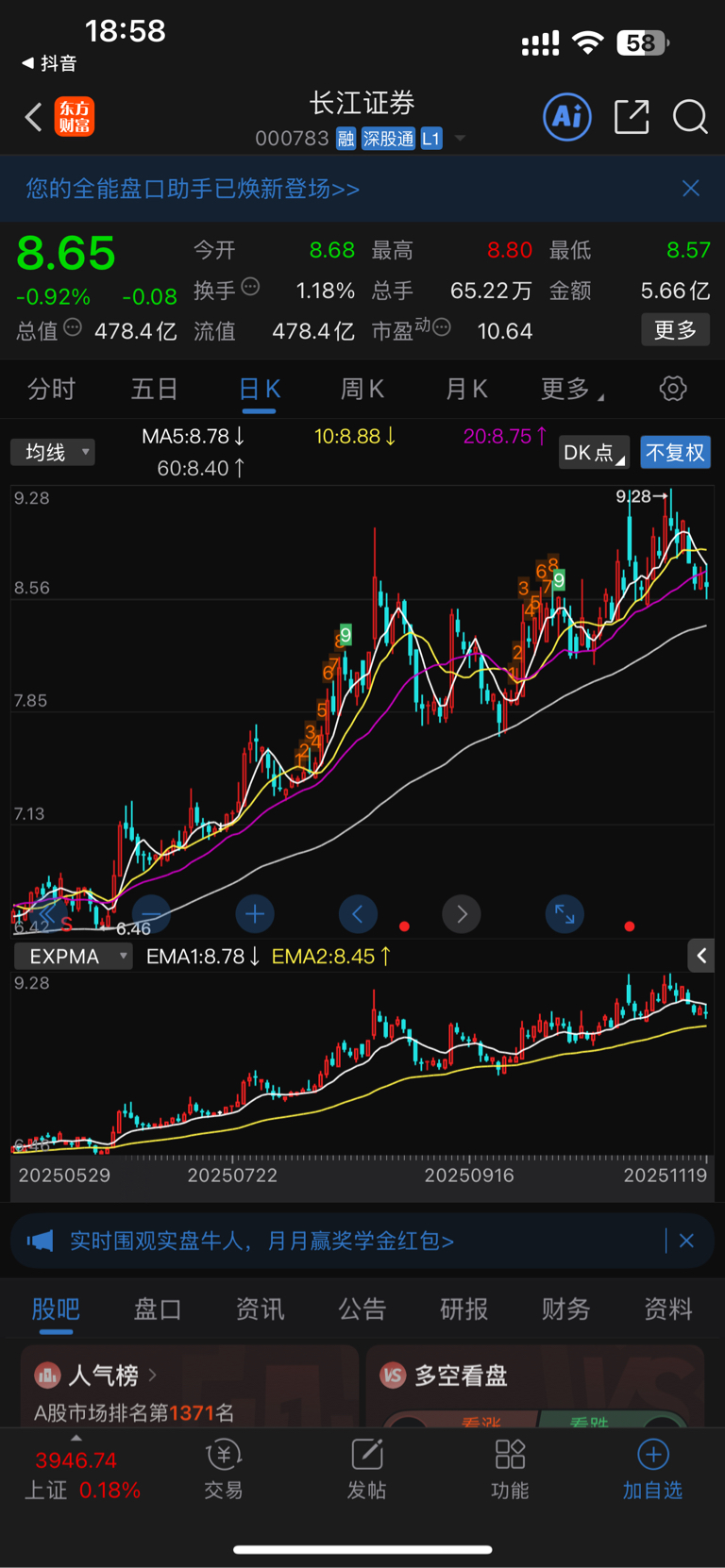Switch to 资讯 tab
This screenshot has height=1568, width=725.
(x=260, y=1309)
